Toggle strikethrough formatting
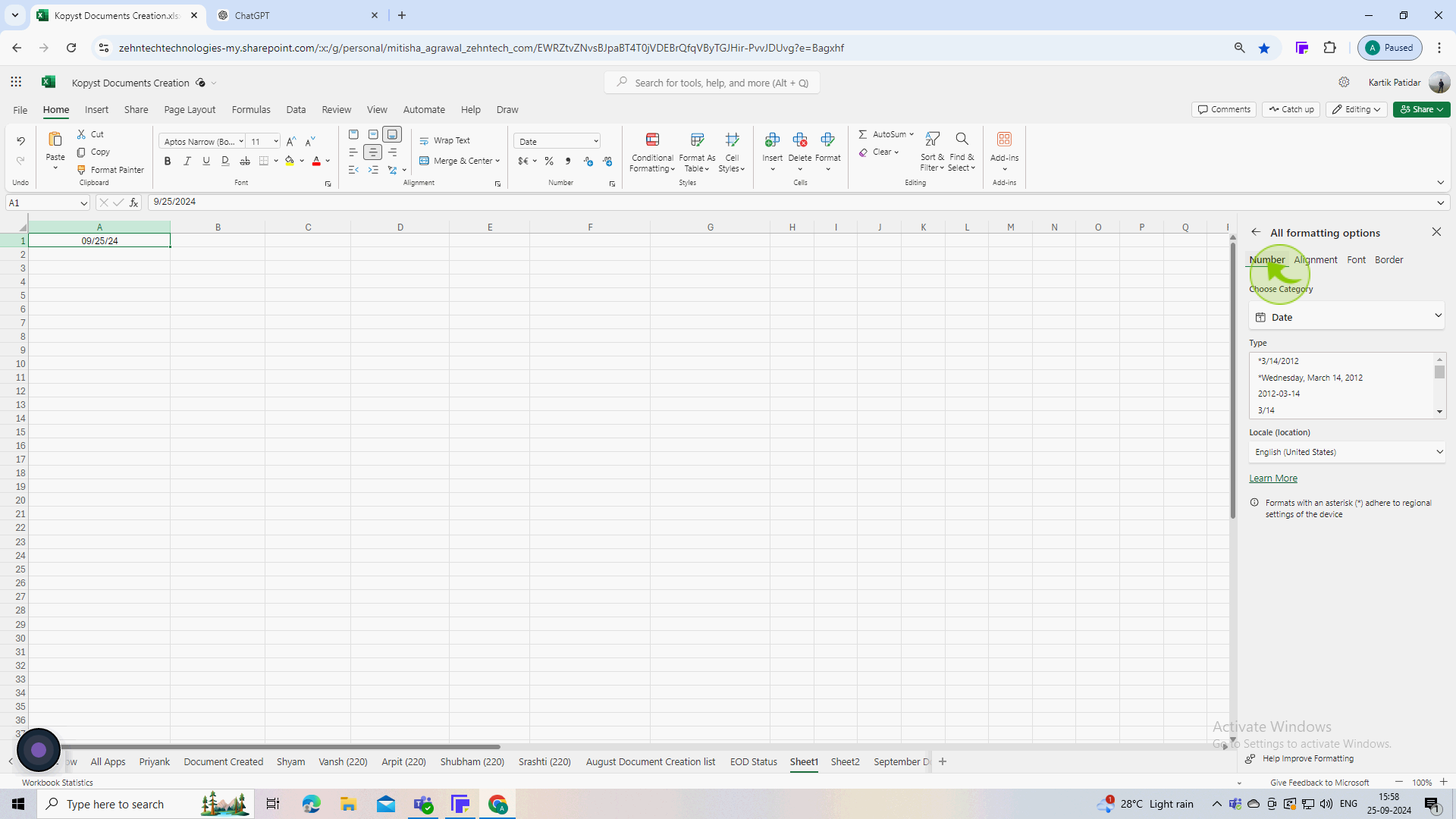This screenshot has width=1456, height=819. click(244, 161)
